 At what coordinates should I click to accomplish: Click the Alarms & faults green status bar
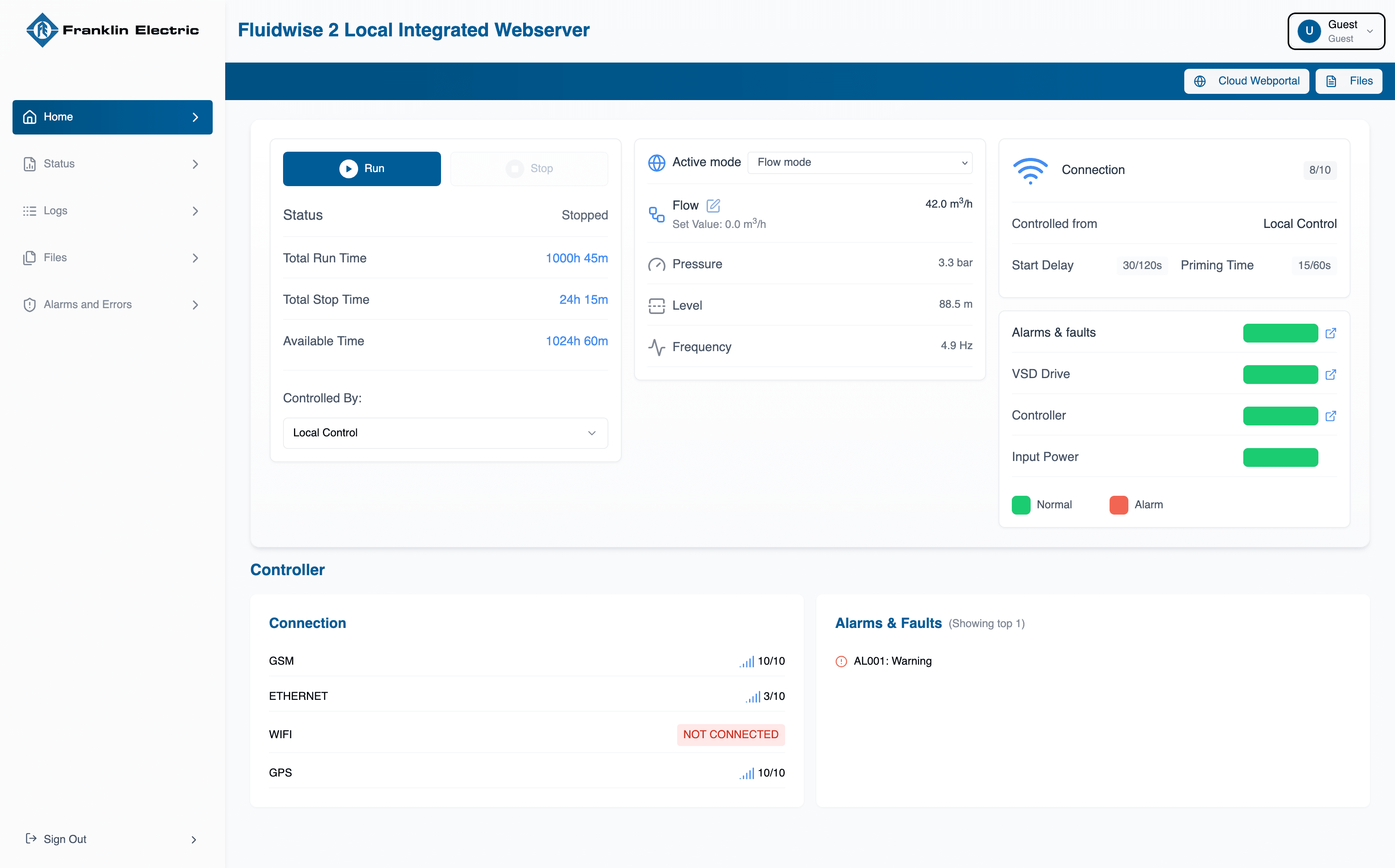[1280, 333]
